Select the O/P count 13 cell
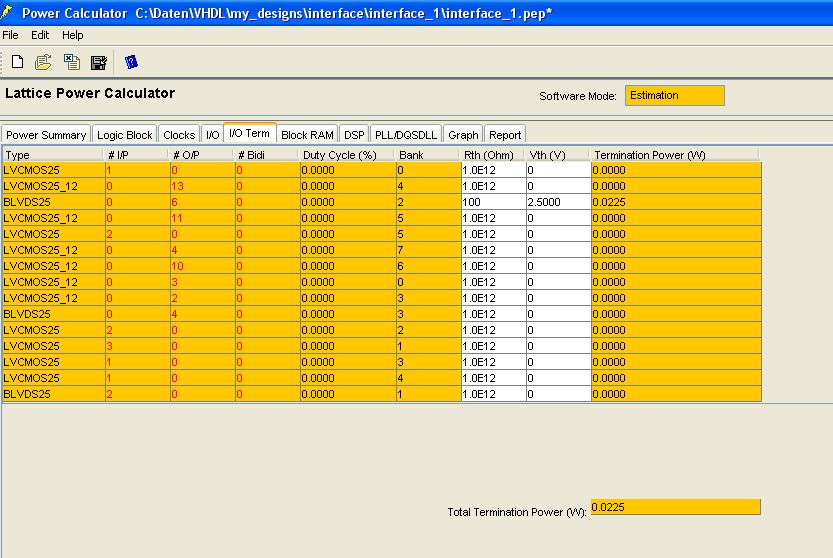The image size is (833, 558). pyautogui.click(x=203, y=186)
